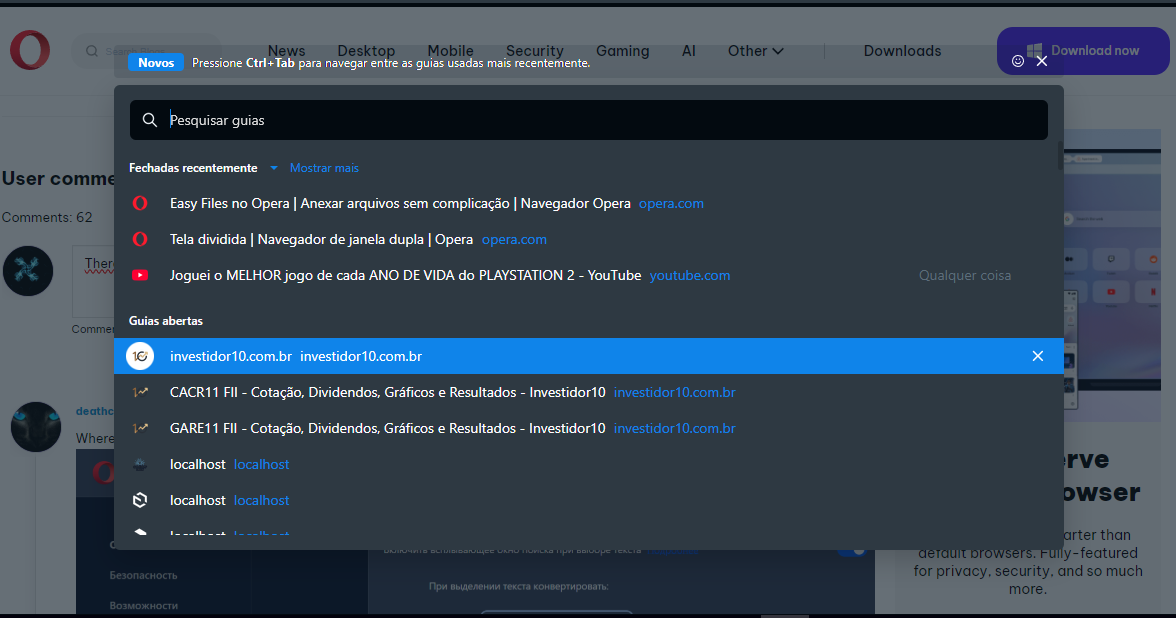Open the News menu item

(286, 51)
